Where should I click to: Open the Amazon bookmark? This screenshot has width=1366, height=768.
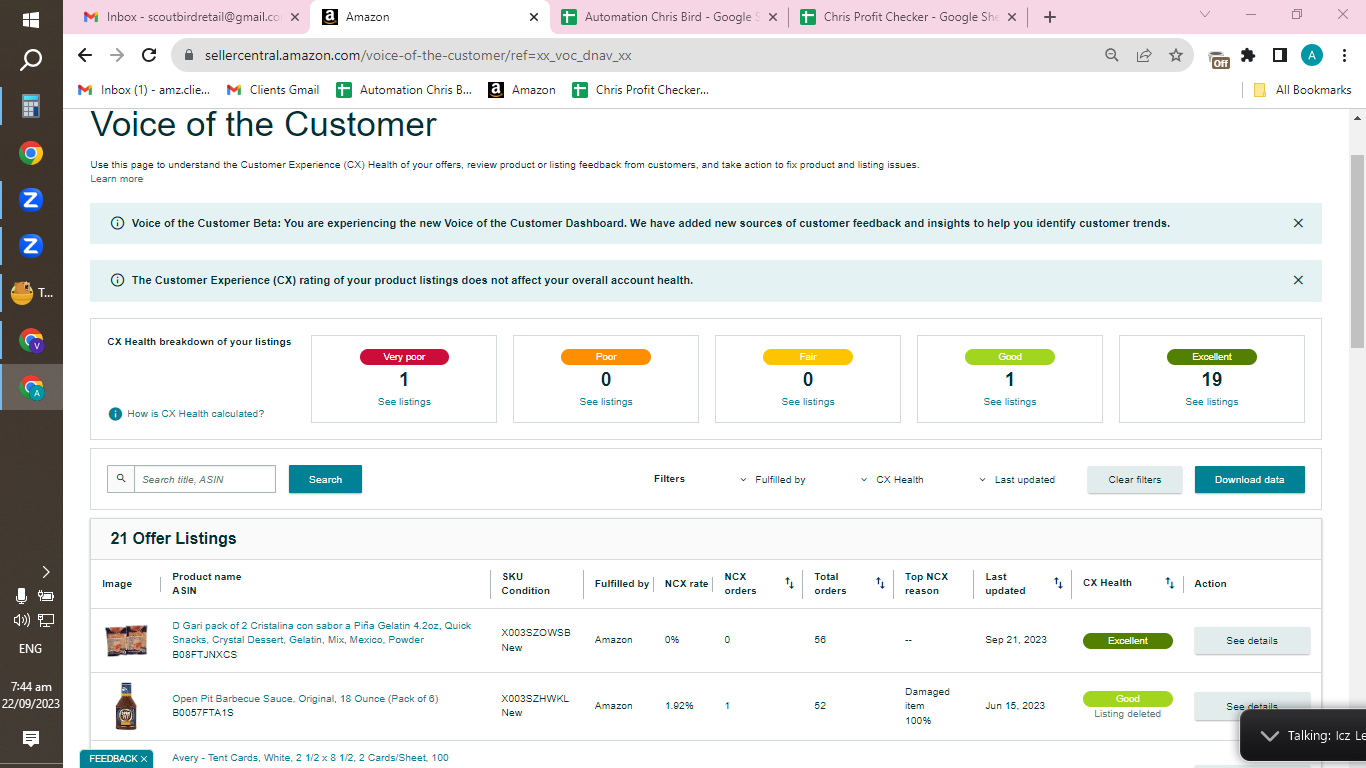[x=522, y=90]
